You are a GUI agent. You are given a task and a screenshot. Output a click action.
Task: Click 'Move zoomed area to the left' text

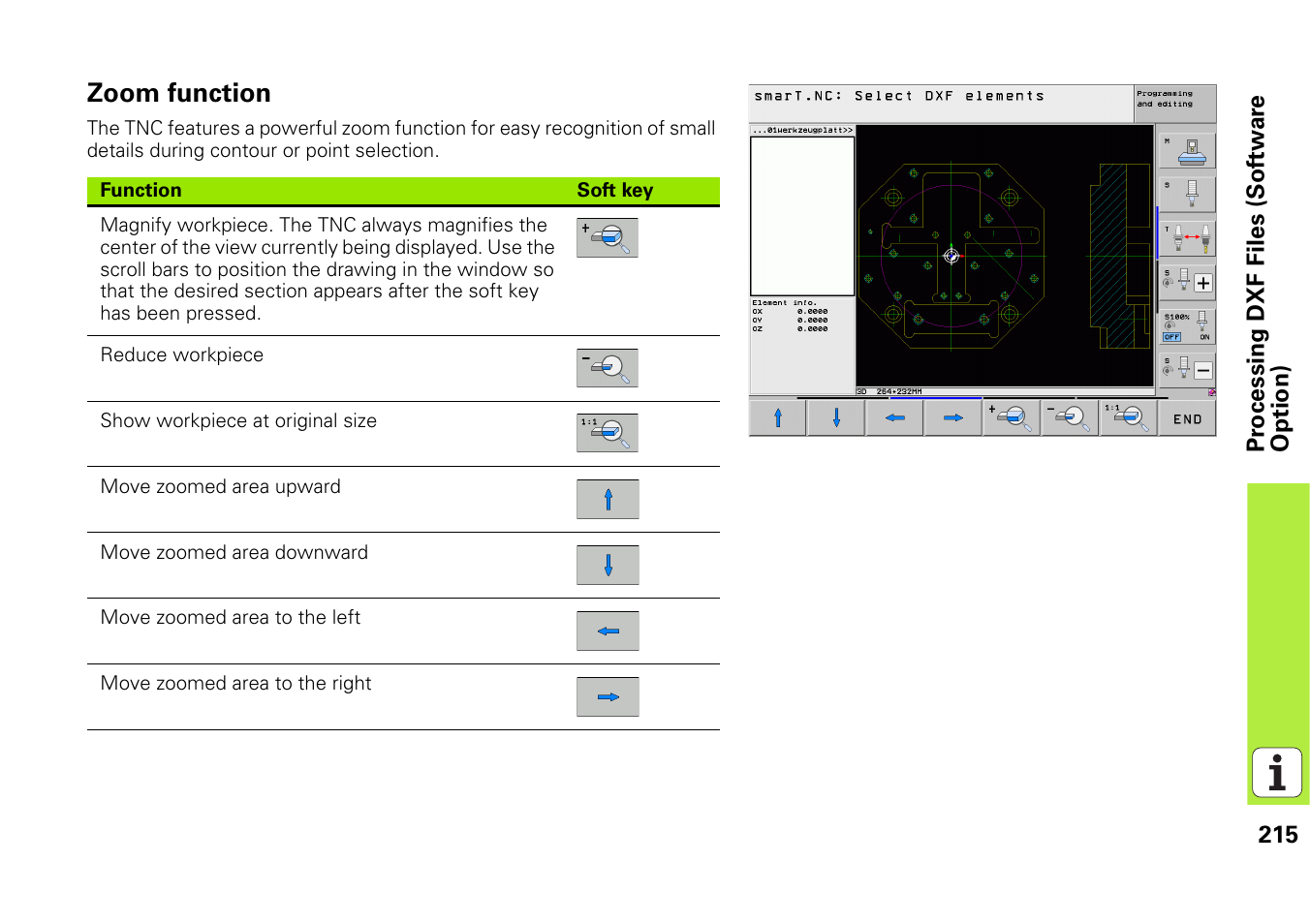point(231,618)
